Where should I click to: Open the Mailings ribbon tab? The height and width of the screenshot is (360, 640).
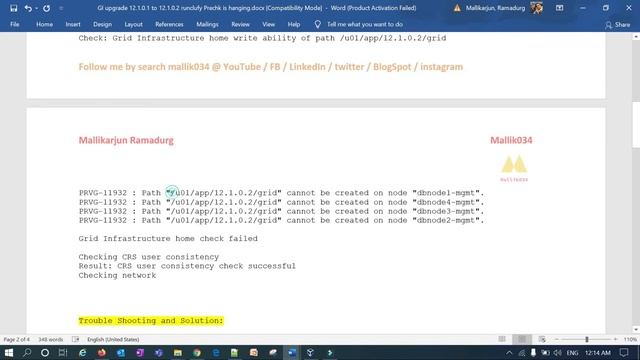[x=207, y=24]
